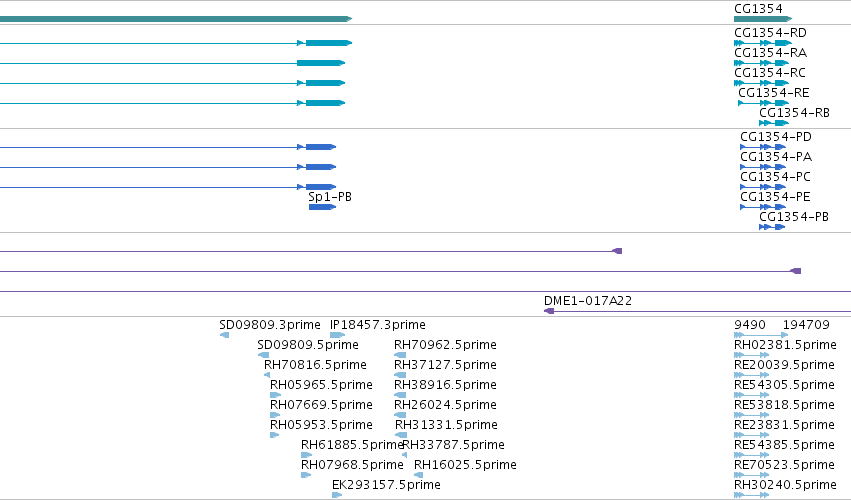Select CG1354-PC coding feature
The image size is (851, 500).
pyautogui.click(x=776, y=177)
